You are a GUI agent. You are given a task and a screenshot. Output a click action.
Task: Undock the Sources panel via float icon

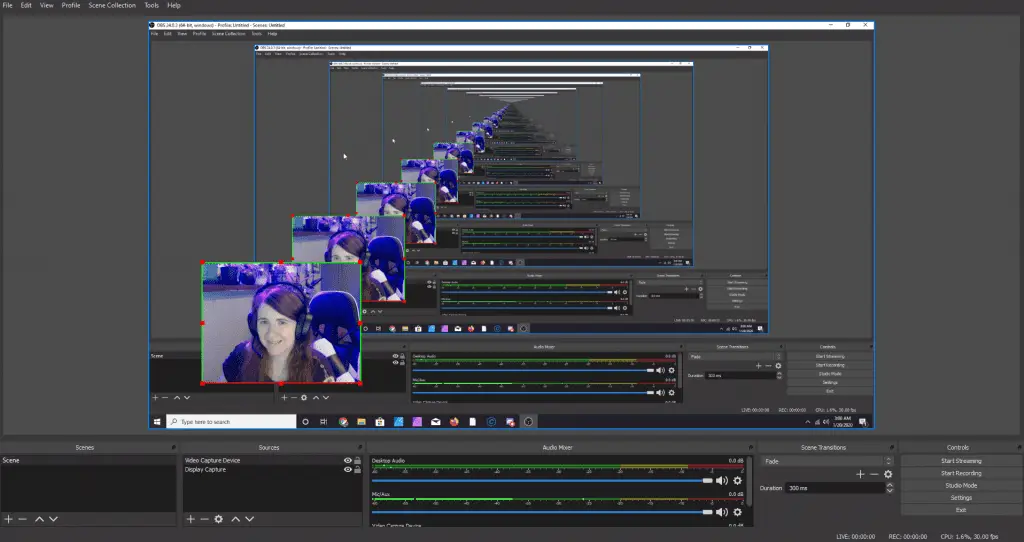tap(359, 447)
